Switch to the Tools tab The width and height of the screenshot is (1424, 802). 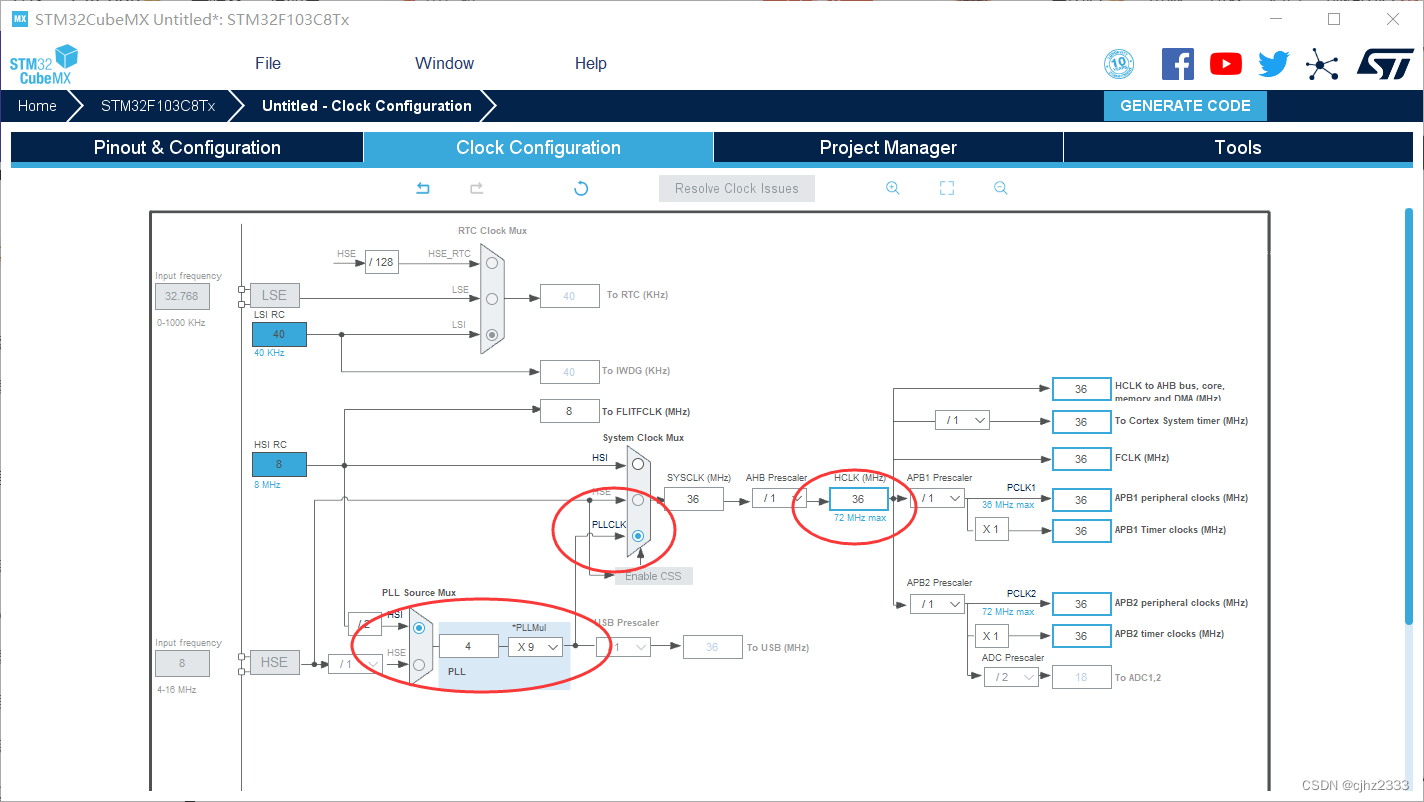tap(1238, 148)
